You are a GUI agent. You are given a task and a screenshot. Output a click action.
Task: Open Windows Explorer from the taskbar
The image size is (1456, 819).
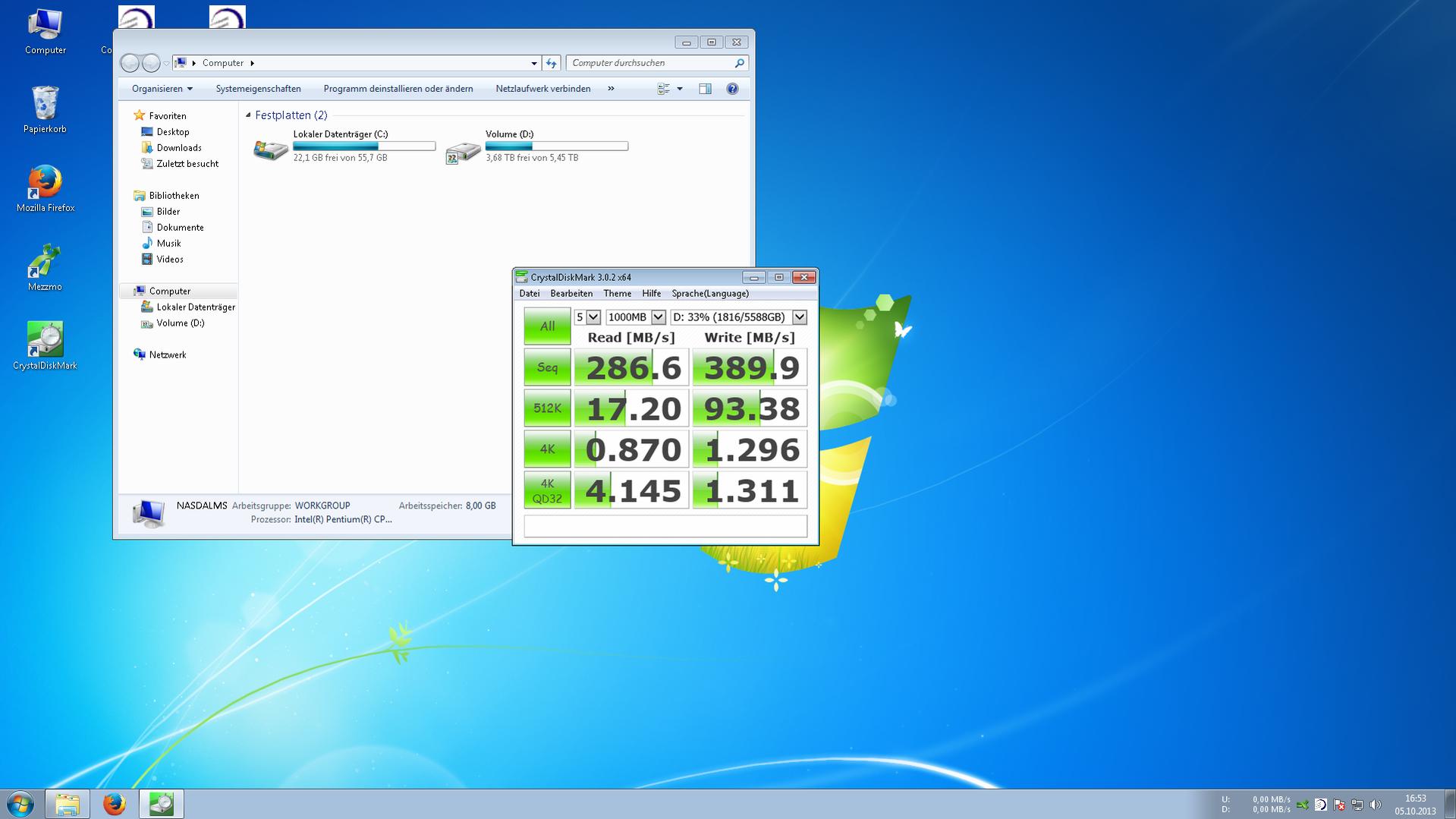(x=68, y=804)
